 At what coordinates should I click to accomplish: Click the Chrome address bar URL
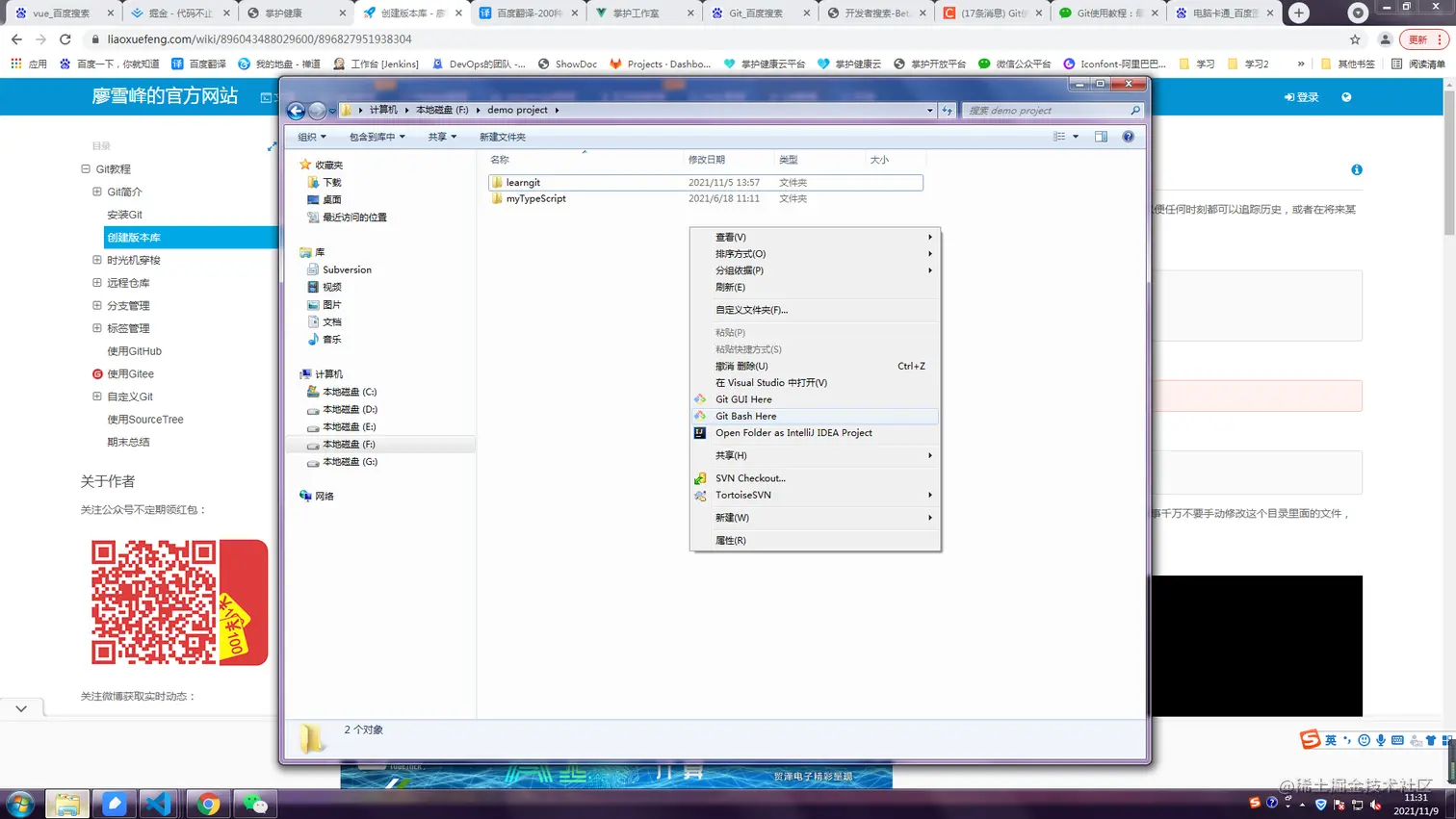click(x=260, y=39)
